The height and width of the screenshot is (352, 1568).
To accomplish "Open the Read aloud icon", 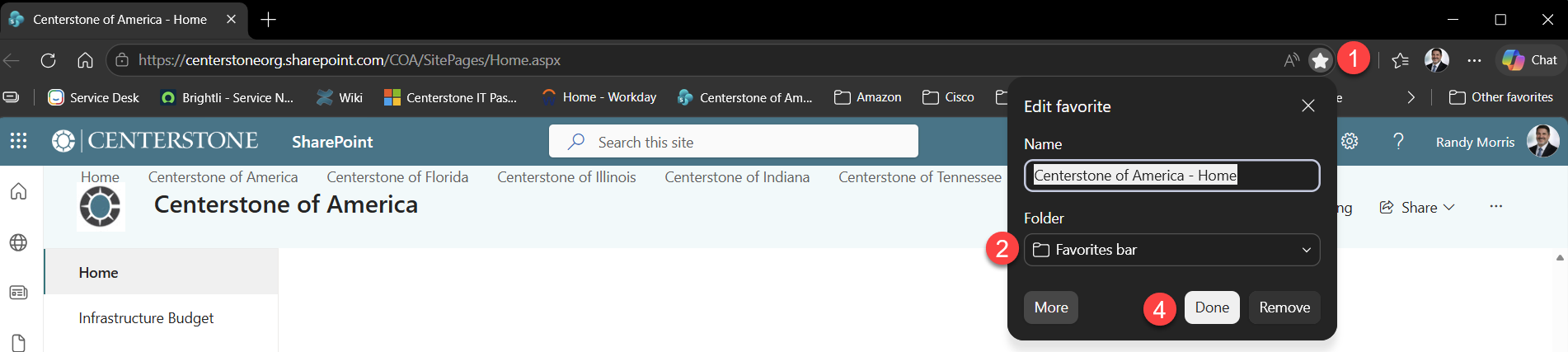I will click(1291, 60).
